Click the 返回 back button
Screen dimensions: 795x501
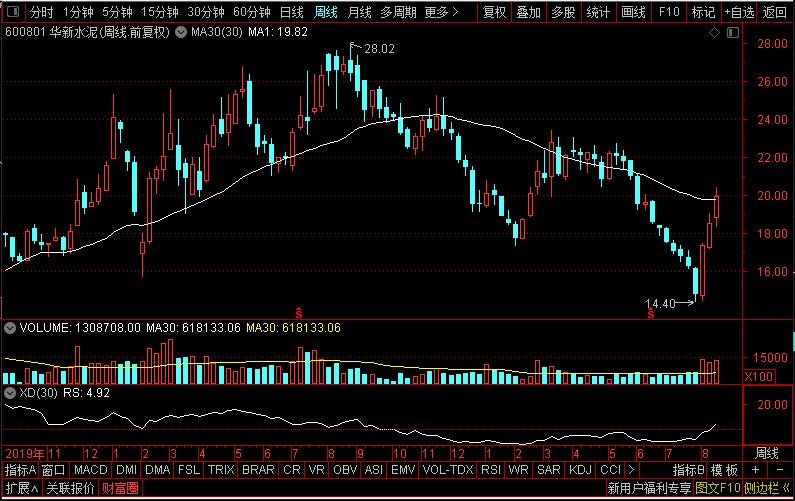pyautogui.click(x=775, y=12)
